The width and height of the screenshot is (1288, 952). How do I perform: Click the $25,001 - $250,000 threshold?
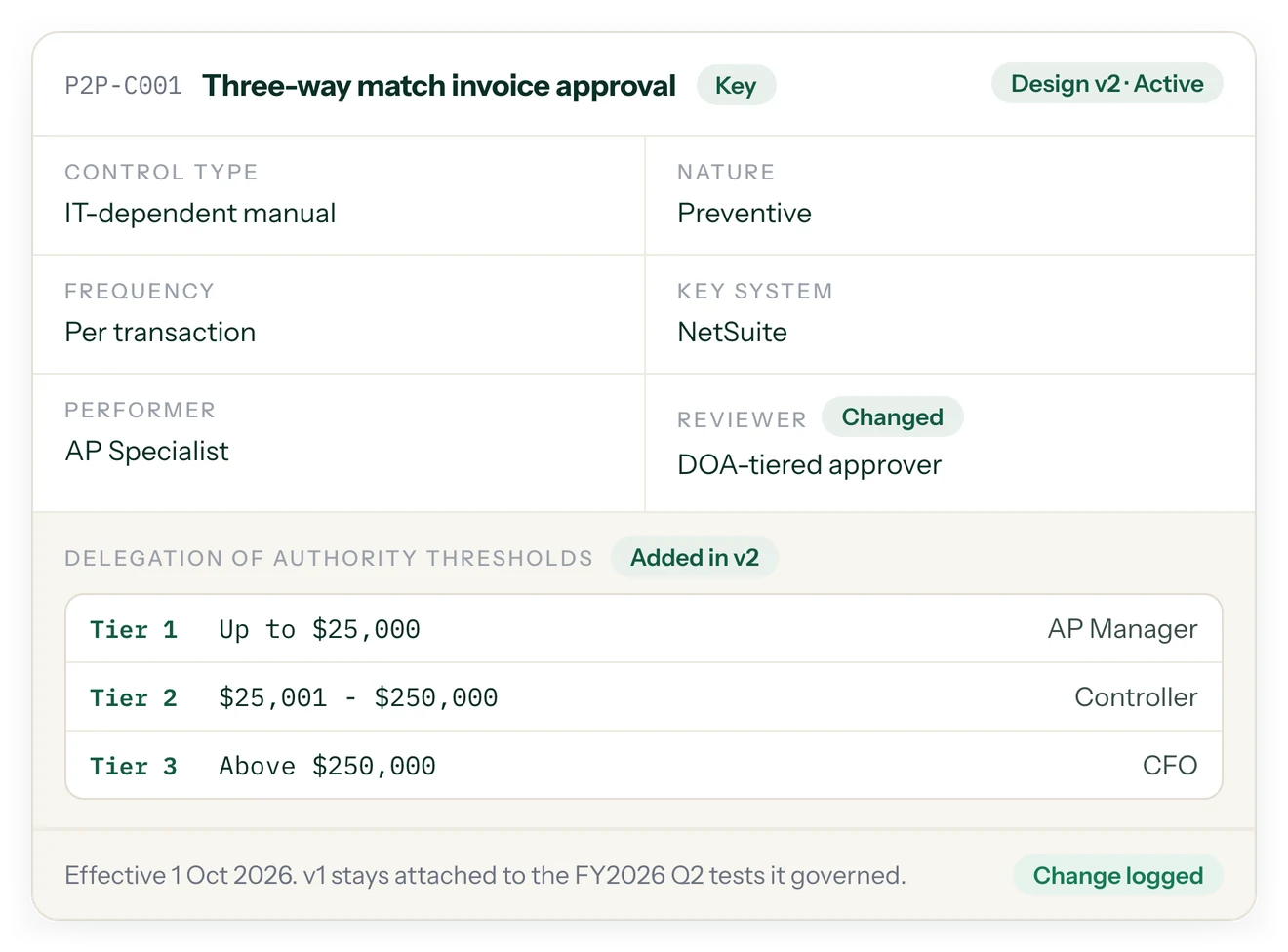point(358,697)
